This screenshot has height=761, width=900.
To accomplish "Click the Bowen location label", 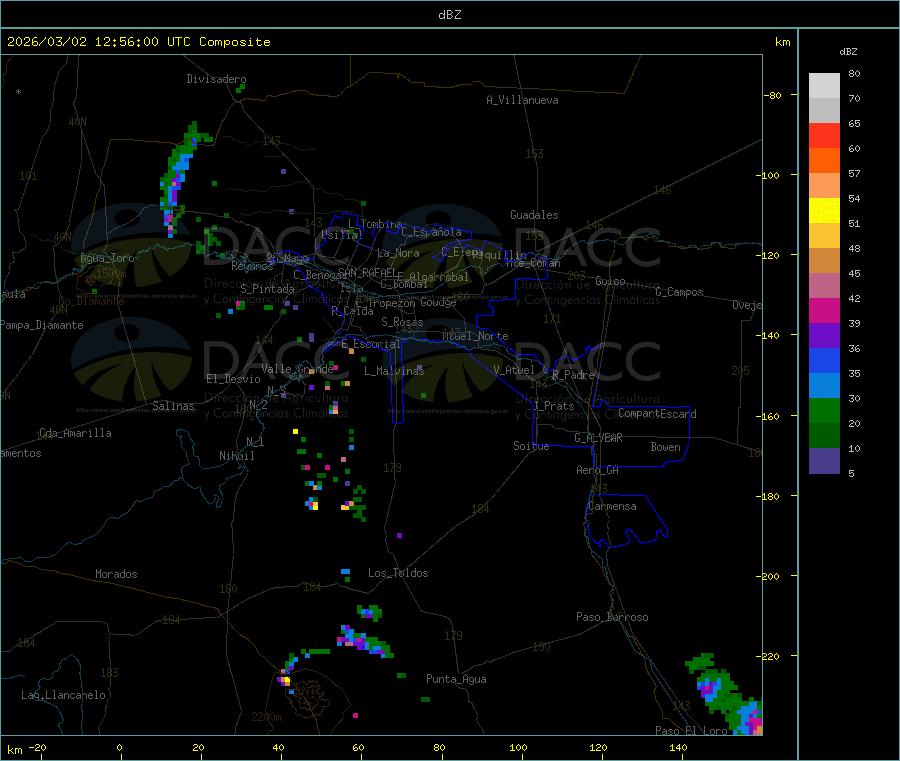I will tap(665, 447).
